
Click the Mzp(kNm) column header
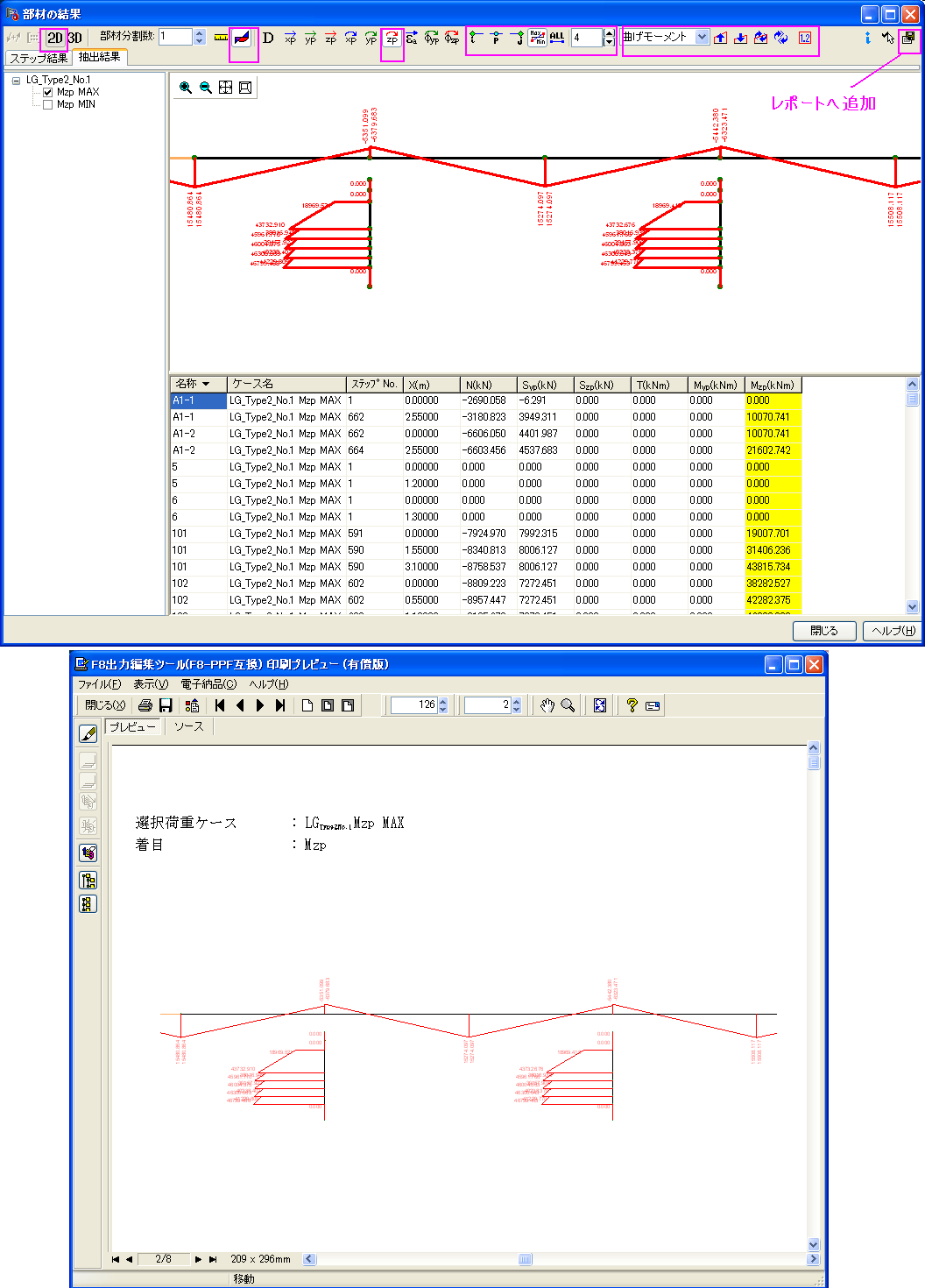[x=773, y=385]
